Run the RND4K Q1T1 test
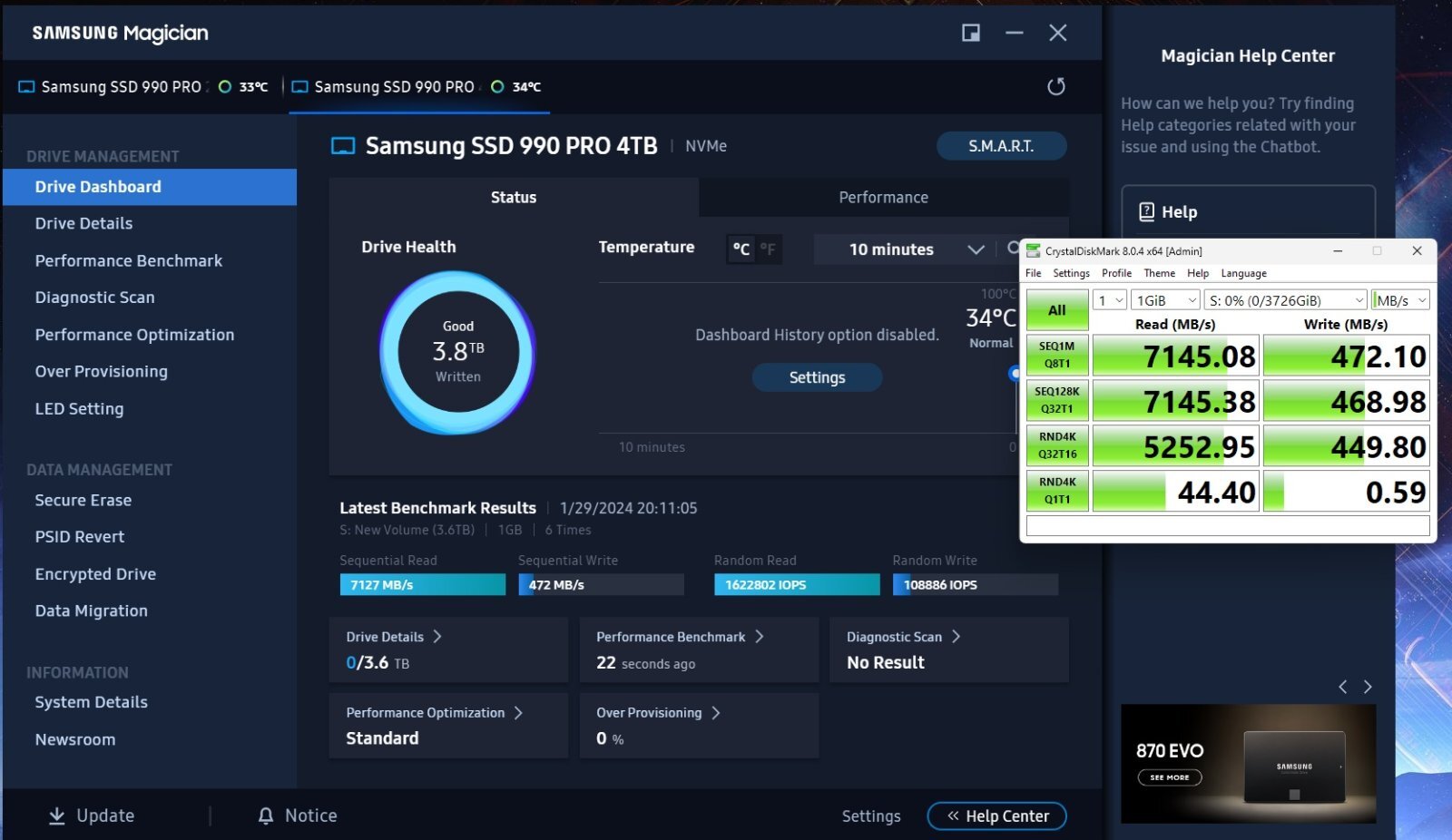 [x=1057, y=491]
